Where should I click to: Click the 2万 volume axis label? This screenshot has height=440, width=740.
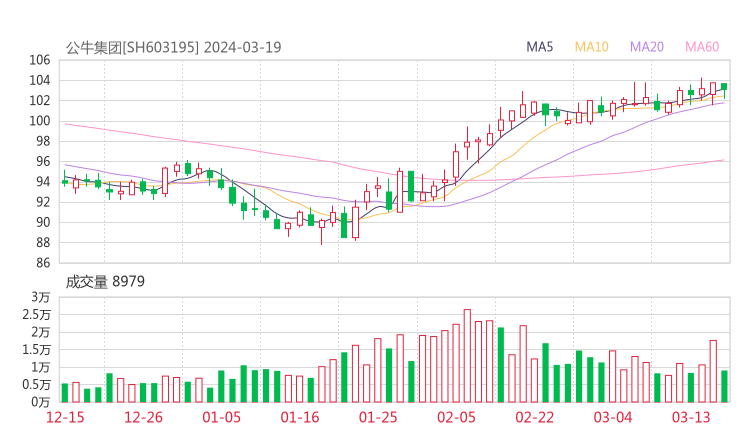[x=41, y=332]
